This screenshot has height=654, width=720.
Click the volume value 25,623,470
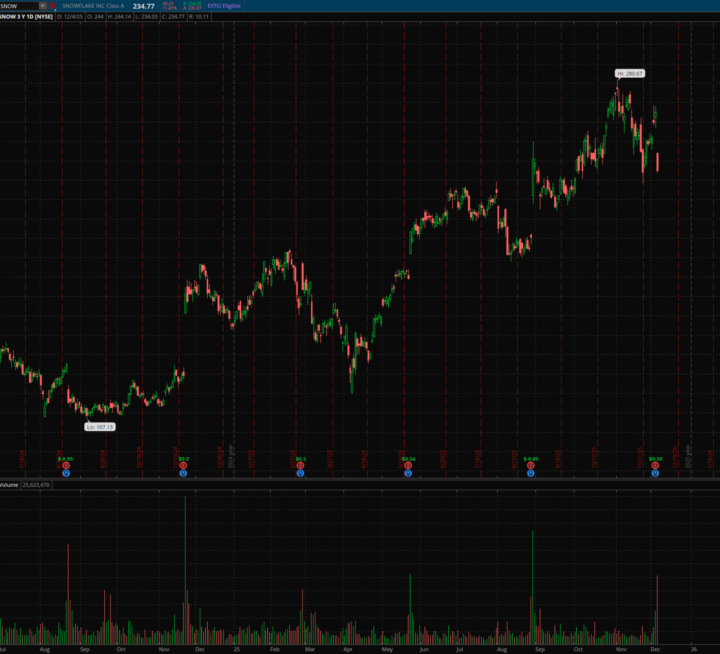coord(36,485)
